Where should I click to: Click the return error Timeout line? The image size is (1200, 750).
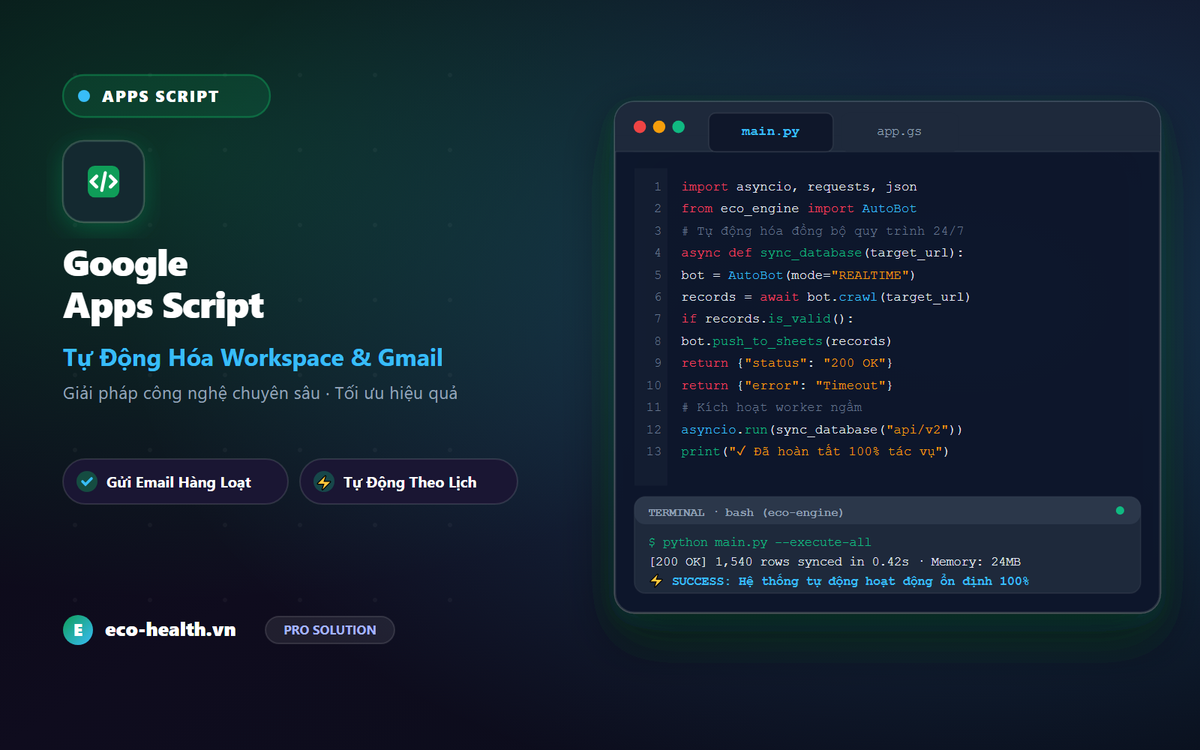(x=787, y=385)
